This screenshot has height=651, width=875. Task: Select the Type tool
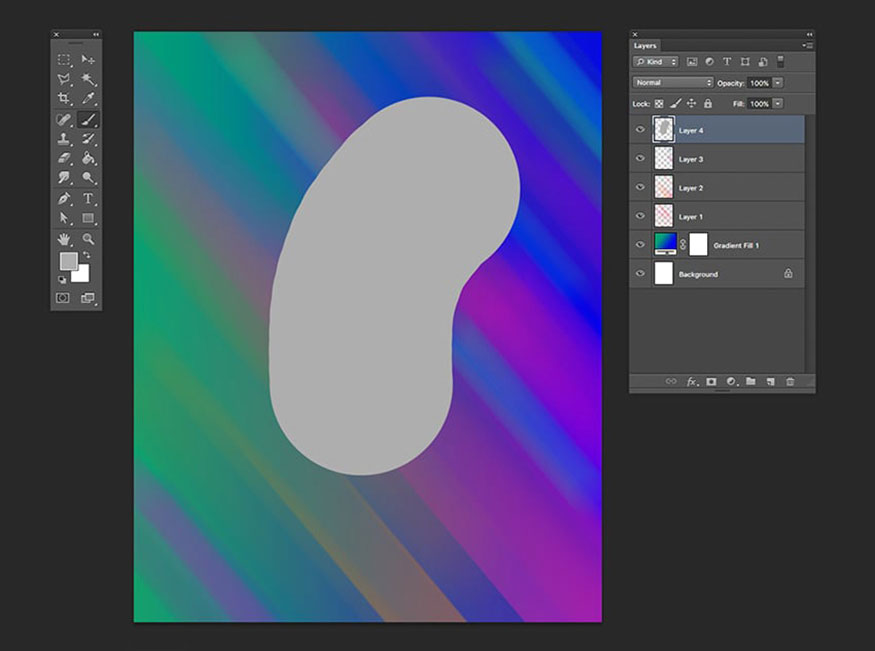tap(88, 199)
